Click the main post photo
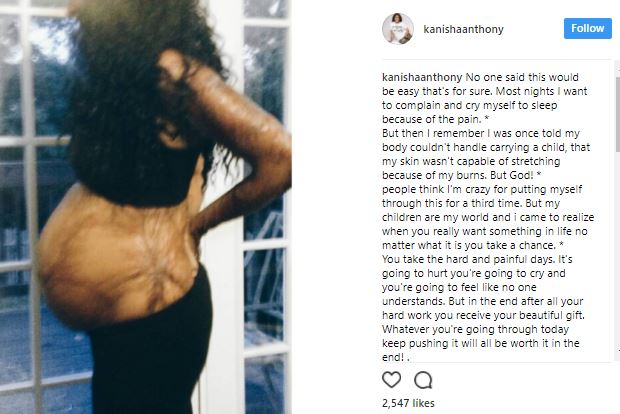The image size is (620, 414). tap(146, 207)
